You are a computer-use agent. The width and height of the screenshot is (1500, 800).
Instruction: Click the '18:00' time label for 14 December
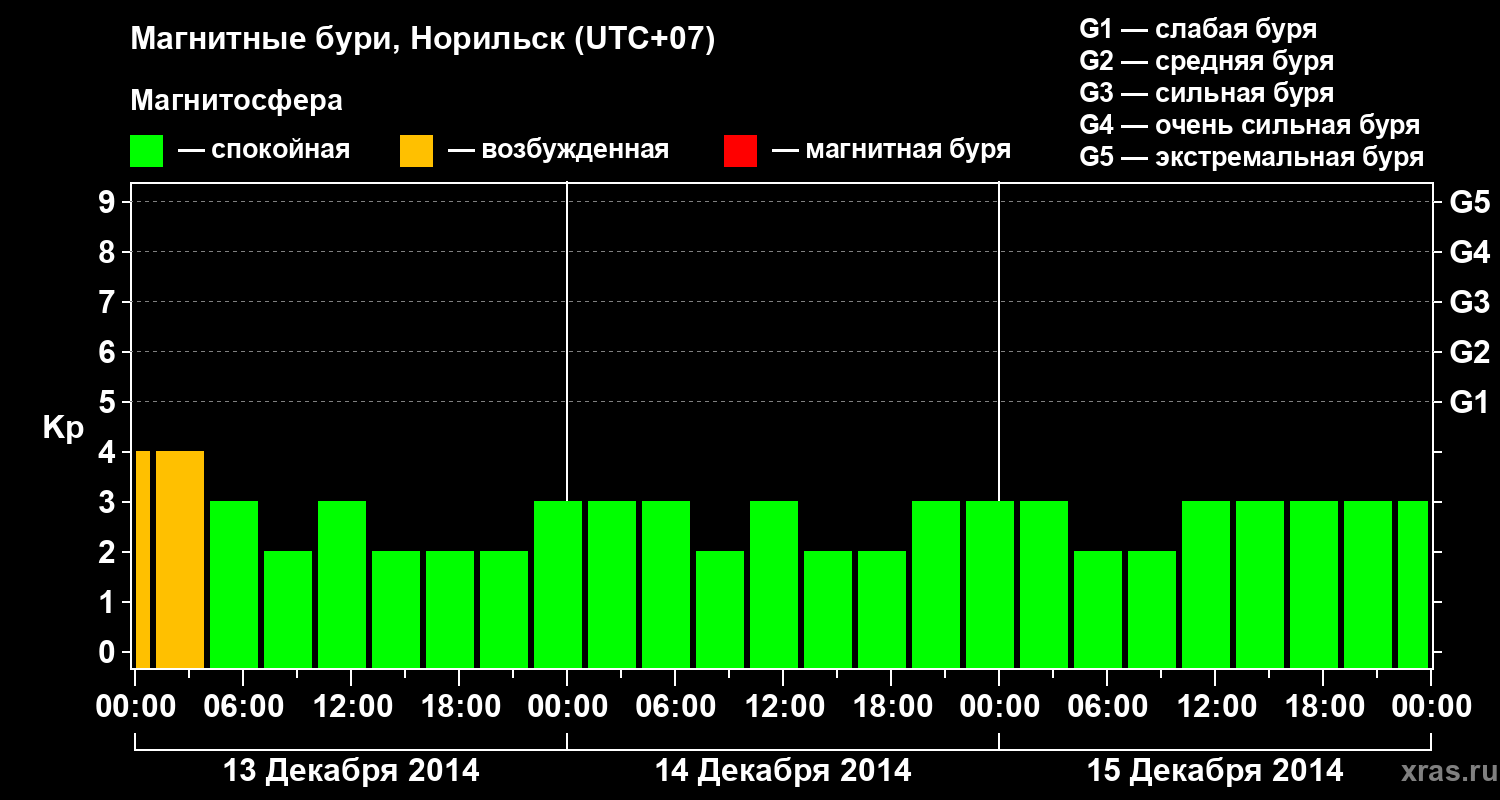click(x=891, y=706)
